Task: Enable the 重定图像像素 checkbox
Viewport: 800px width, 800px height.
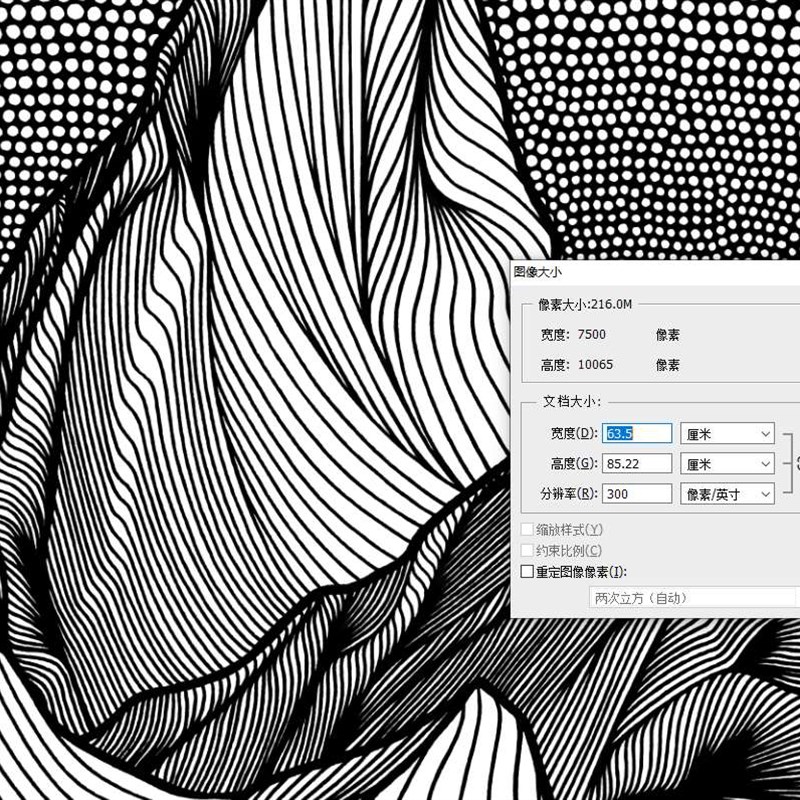Action: [x=527, y=571]
